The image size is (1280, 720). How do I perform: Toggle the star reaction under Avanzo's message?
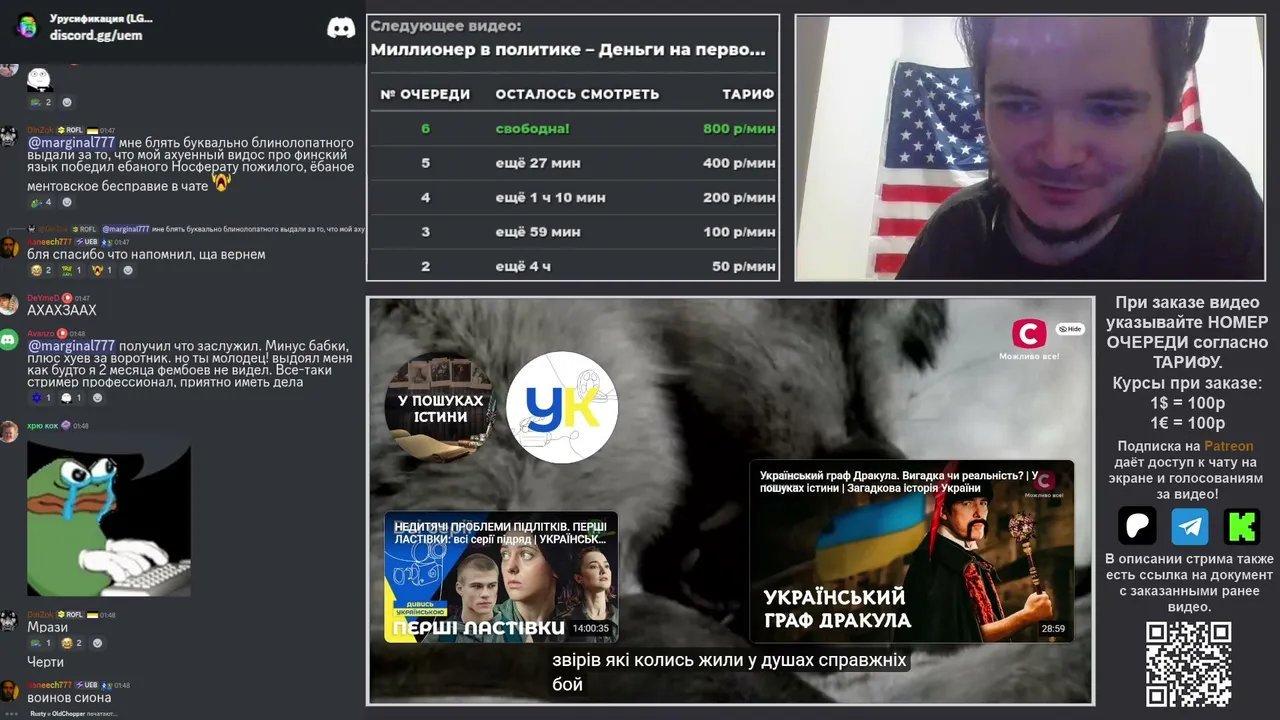pyautogui.click(x=41, y=397)
